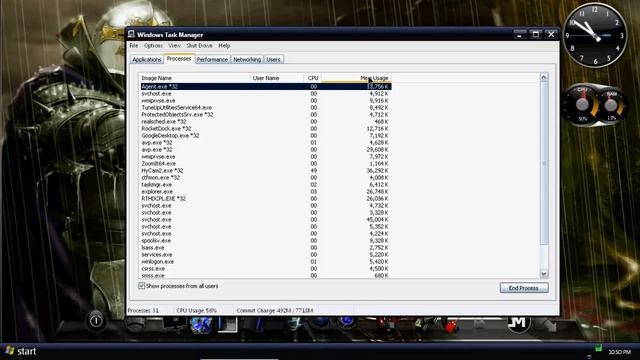Viewport: 640px width, 360px height.
Task: Select the RTHDCPL.EXE *32 process
Action: pos(266,199)
